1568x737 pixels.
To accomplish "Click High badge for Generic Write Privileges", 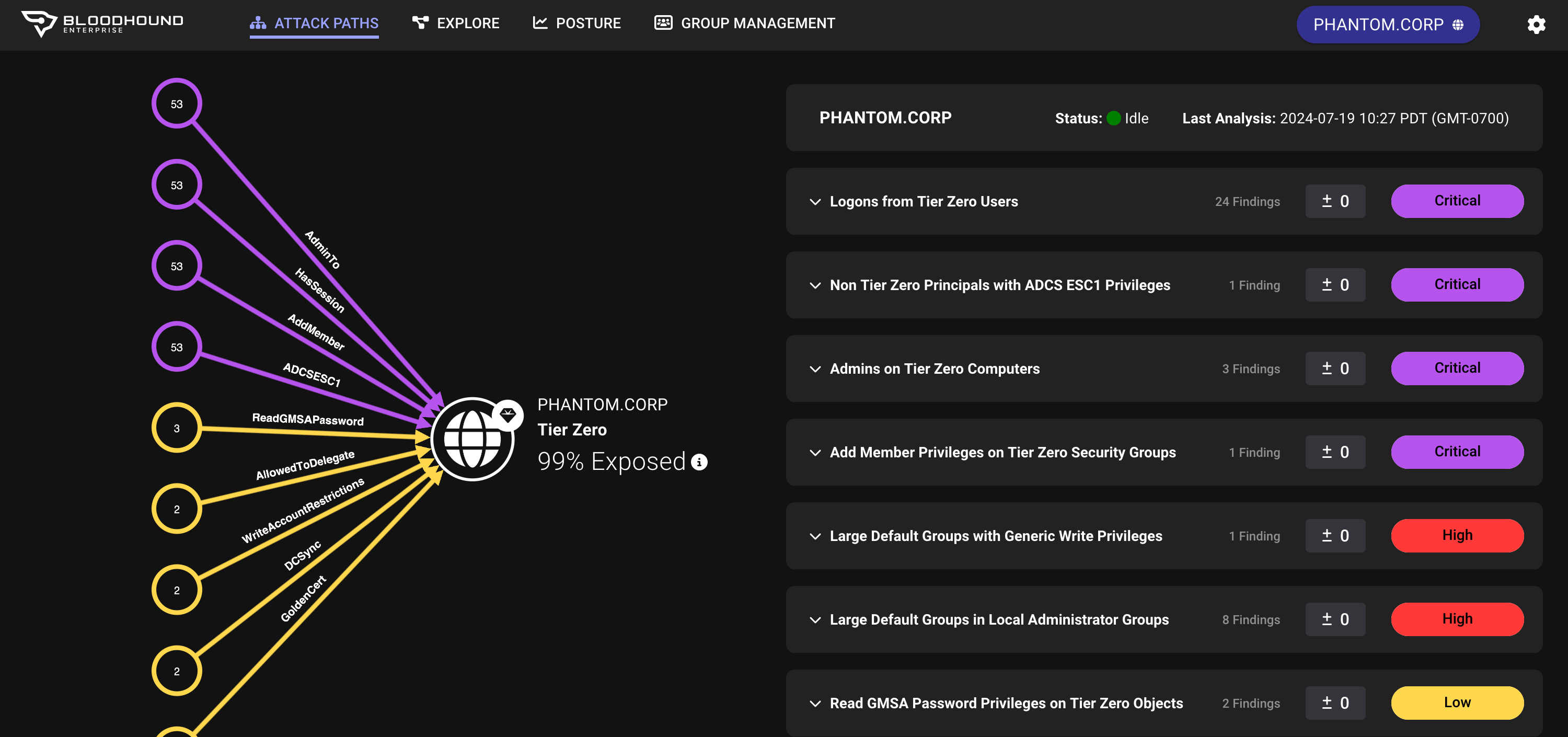I will tap(1457, 536).
